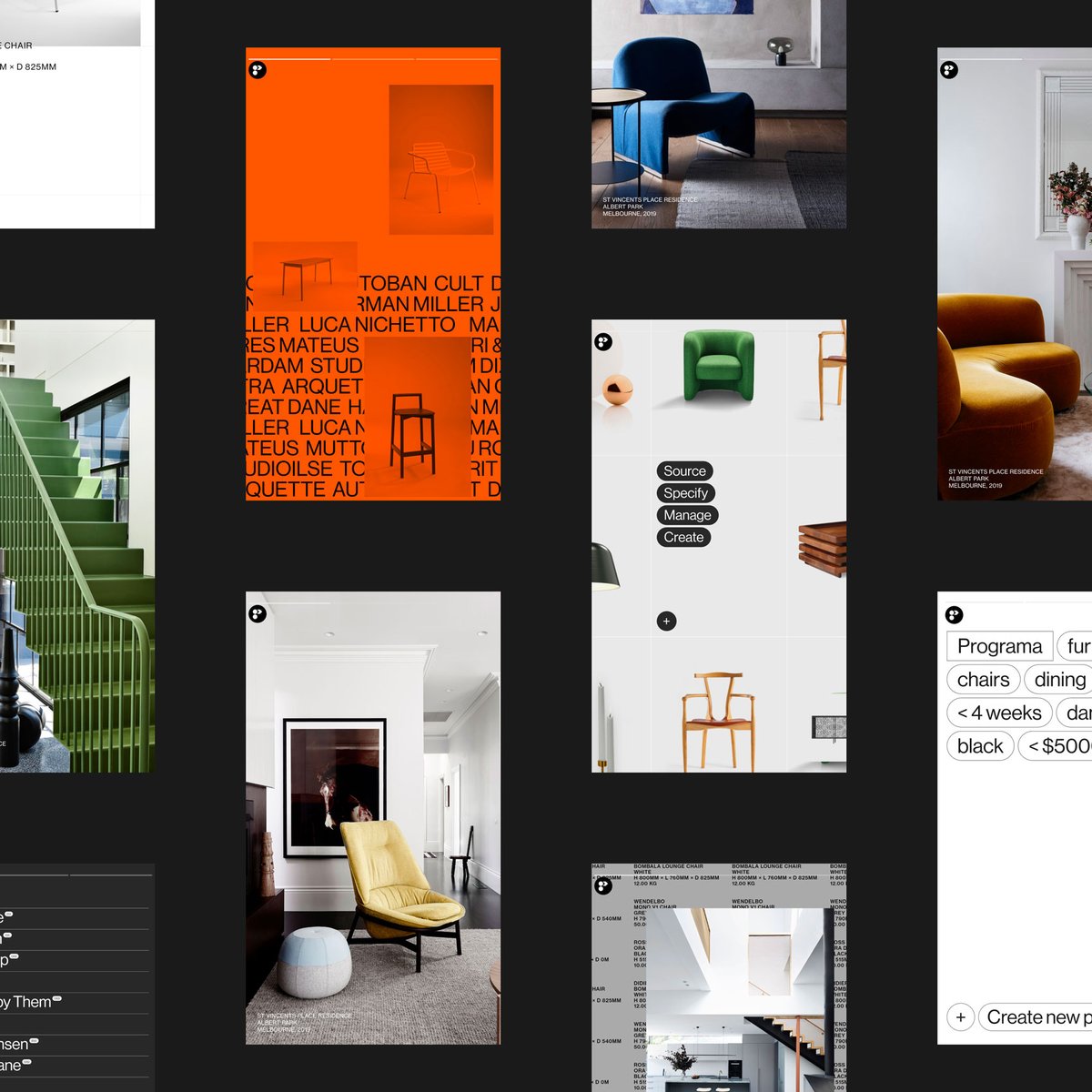This screenshot has width=1092, height=1092.
Task: Toggle the partially visible fur tag
Action: tap(1075, 646)
